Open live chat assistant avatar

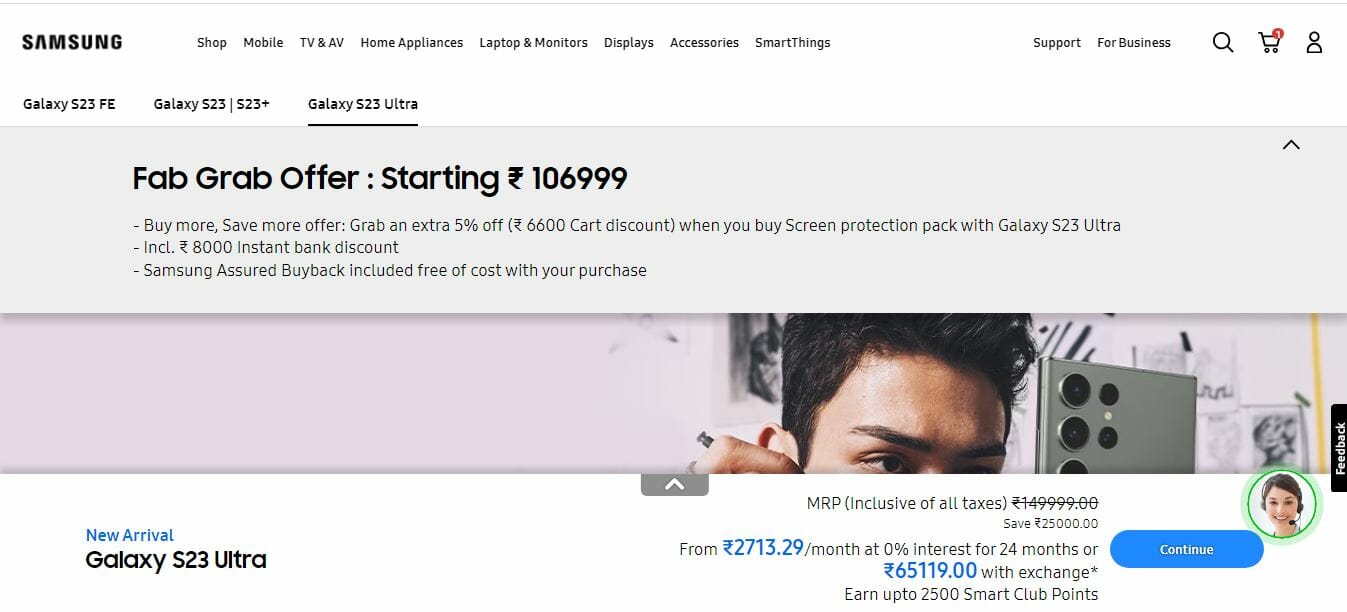1282,503
